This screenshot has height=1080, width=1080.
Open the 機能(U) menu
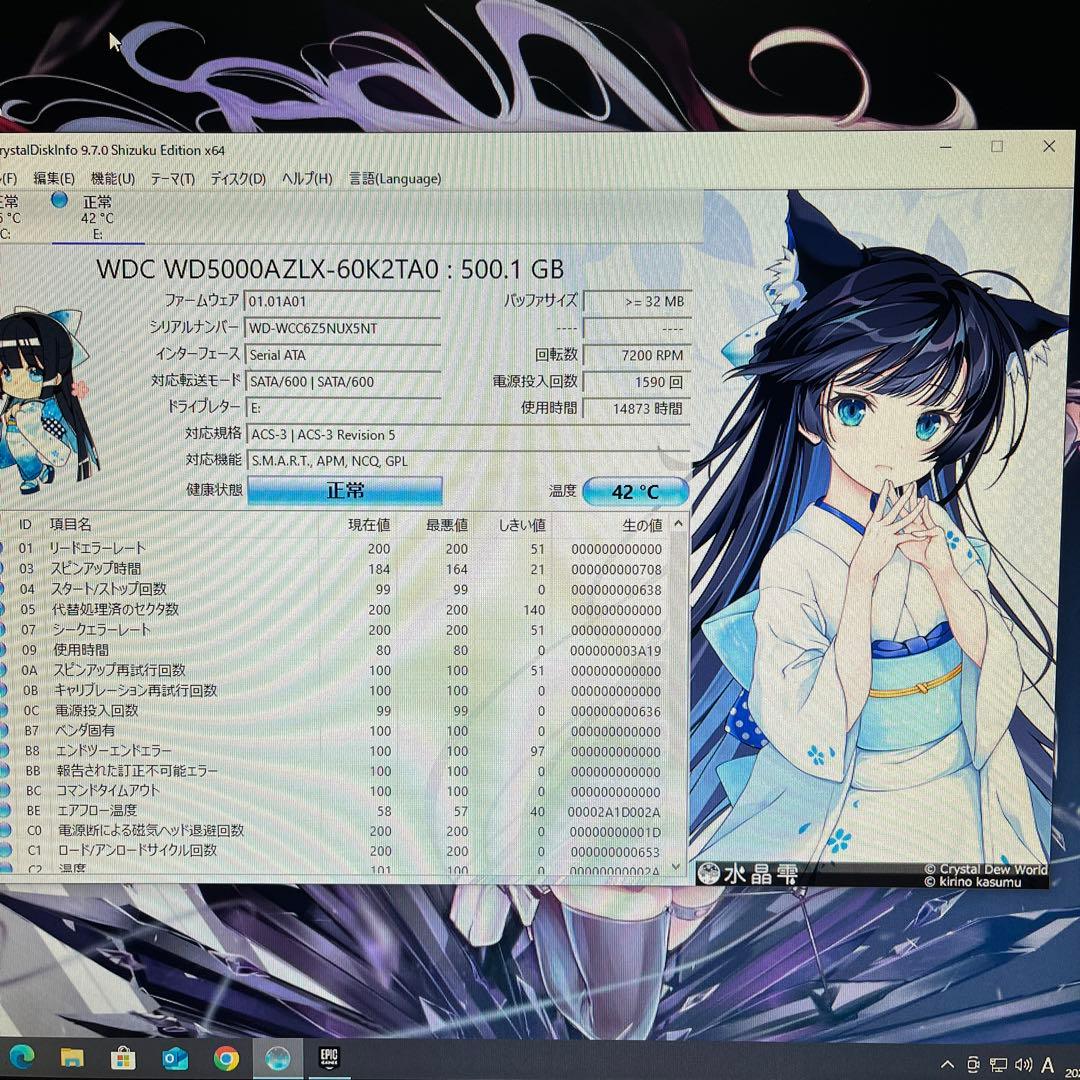(x=113, y=178)
